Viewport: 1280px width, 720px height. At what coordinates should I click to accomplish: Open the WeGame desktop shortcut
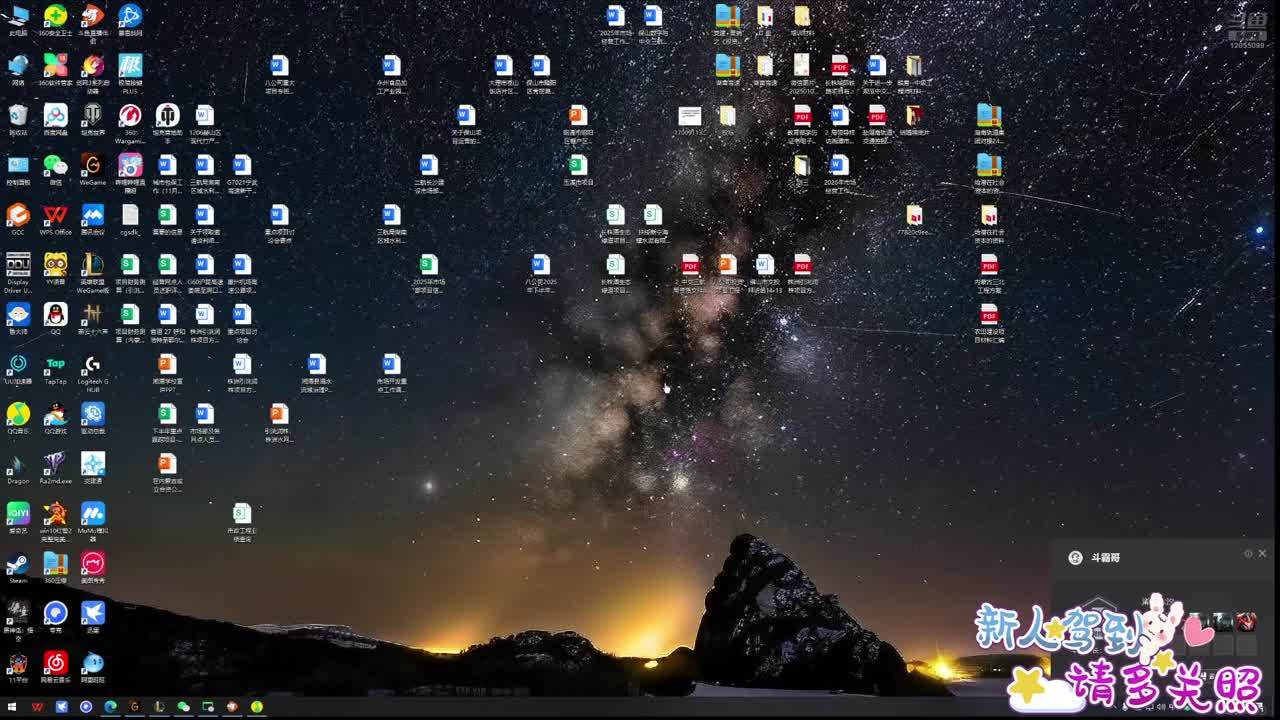coord(92,166)
